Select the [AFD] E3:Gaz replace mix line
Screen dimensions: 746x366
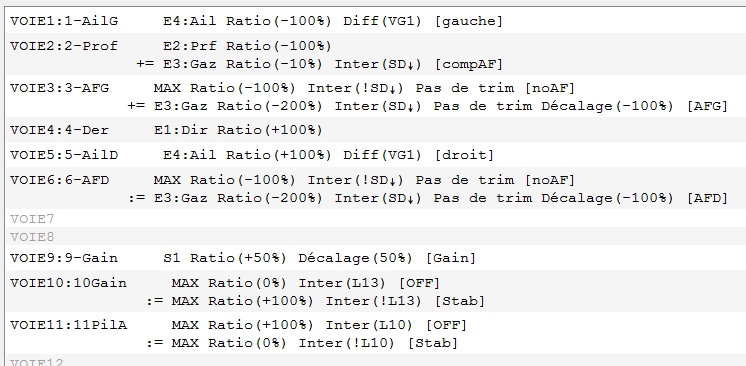pos(428,198)
